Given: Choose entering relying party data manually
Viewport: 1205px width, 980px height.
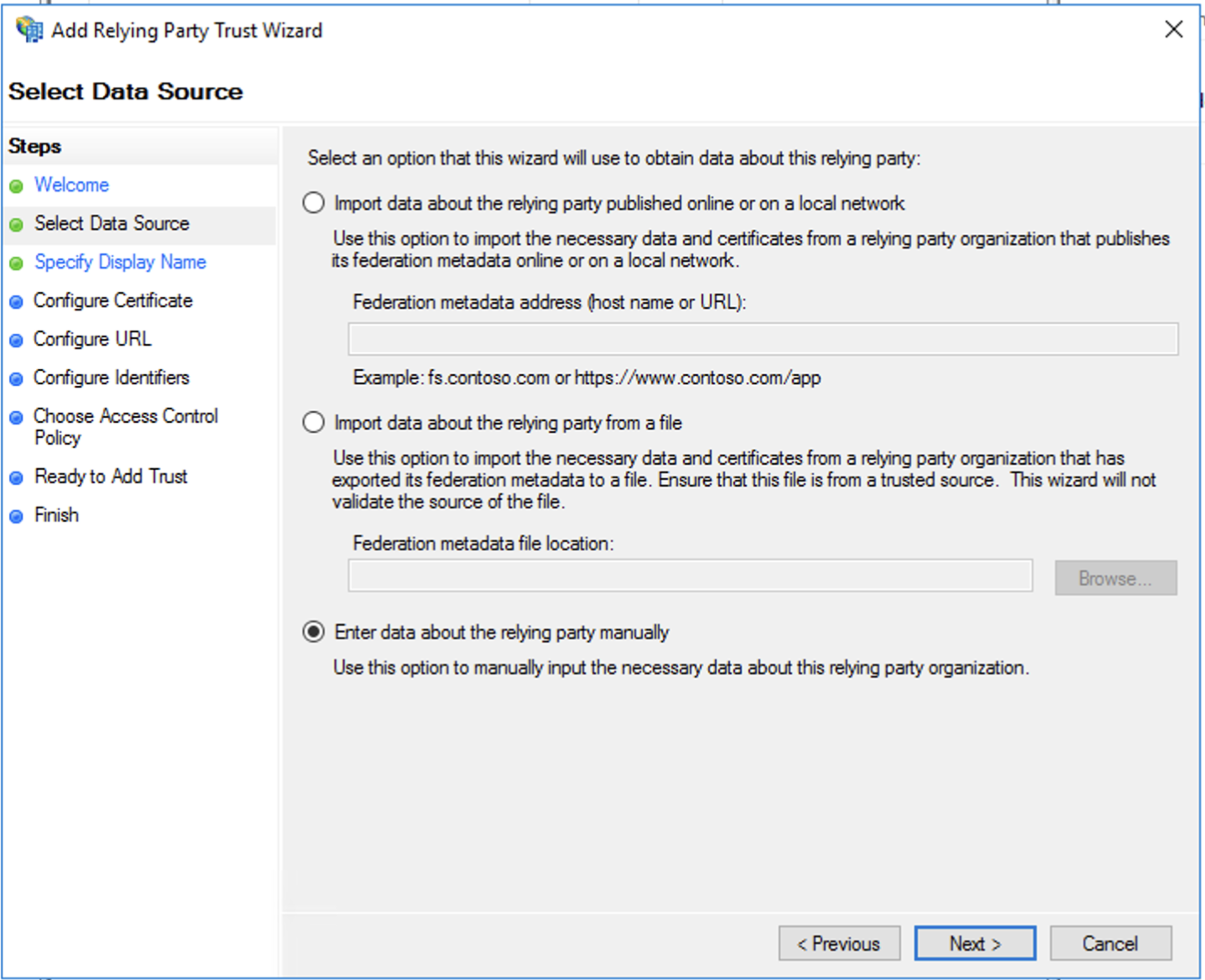Looking at the screenshot, I should click(313, 632).
